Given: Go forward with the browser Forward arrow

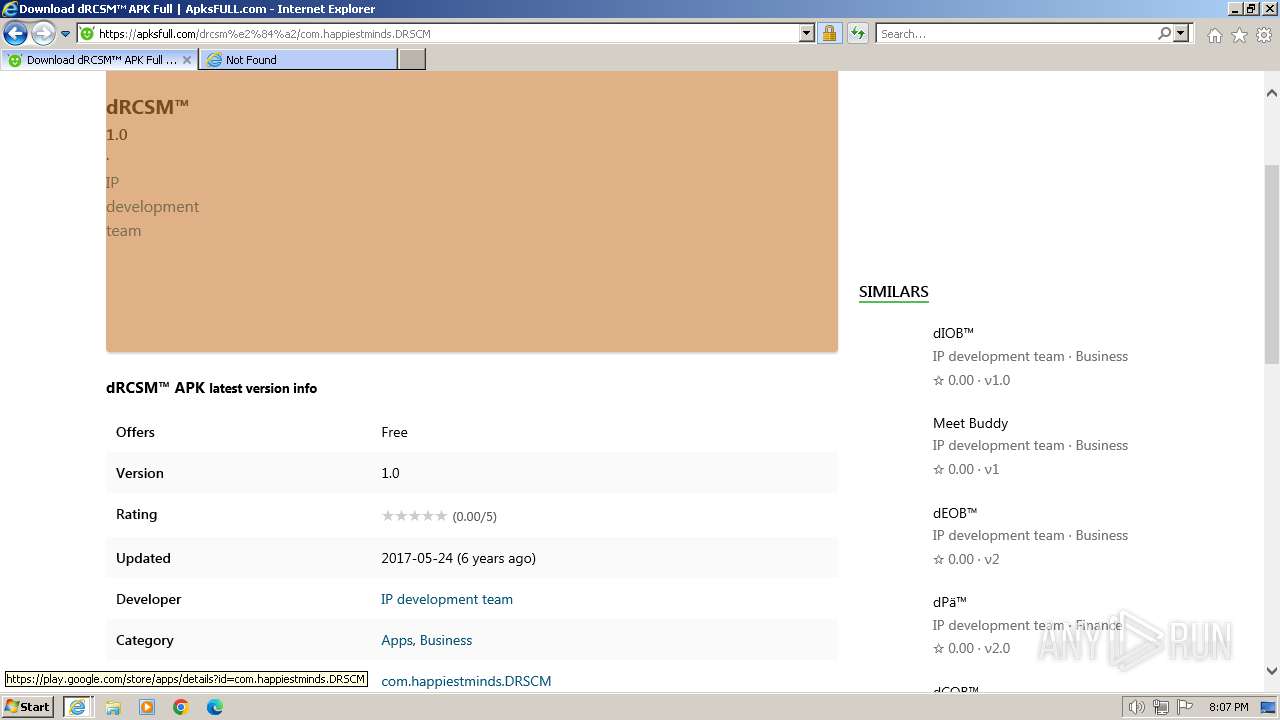Looking at the screenshot, I should 43,34.
